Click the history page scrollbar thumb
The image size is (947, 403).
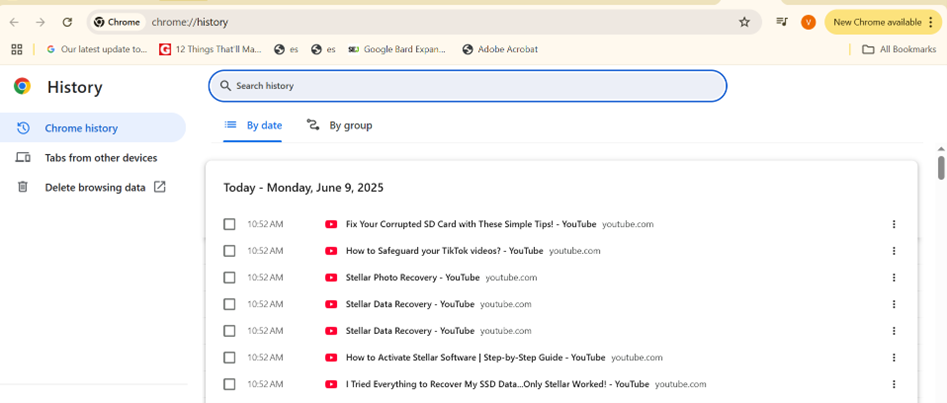click(941, 167)
